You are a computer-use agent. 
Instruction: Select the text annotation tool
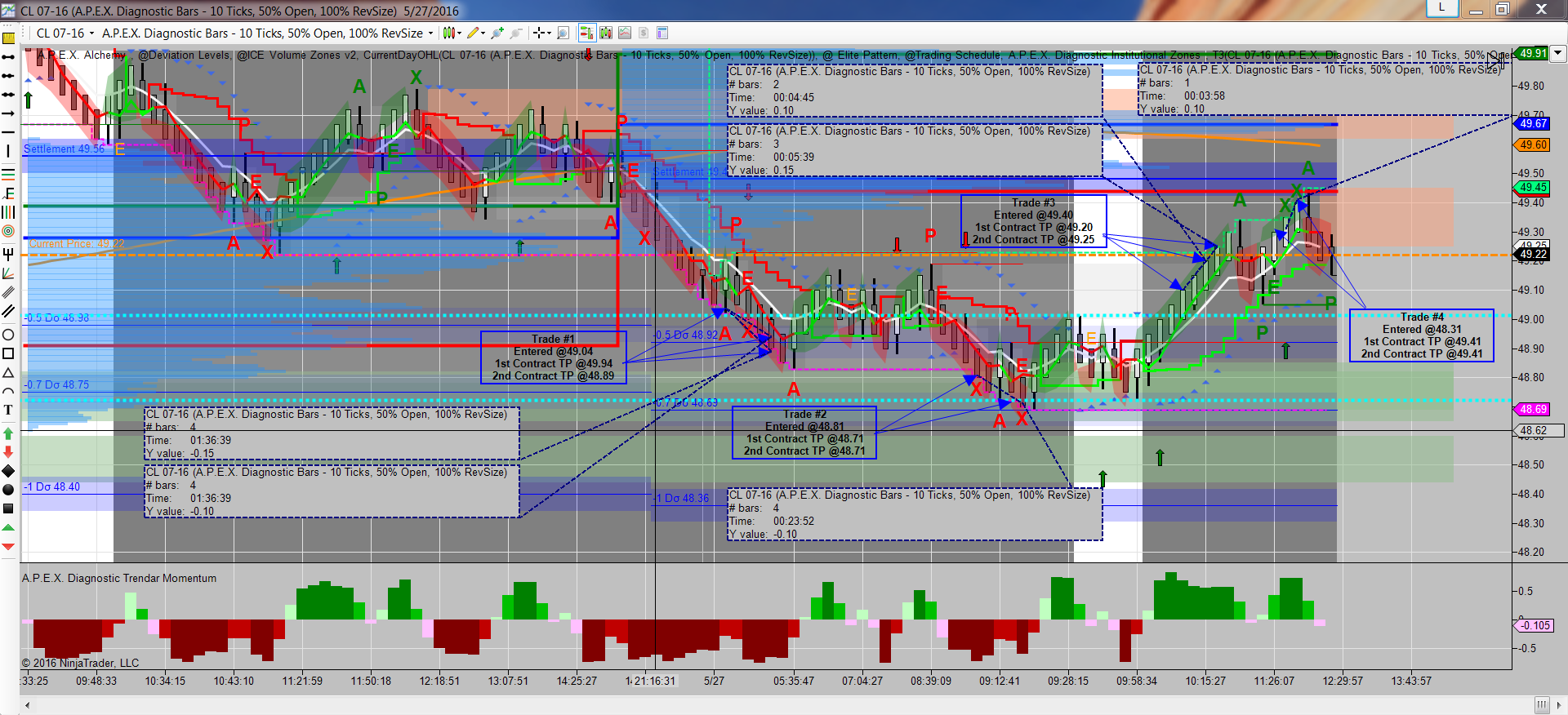coord(8,410)
